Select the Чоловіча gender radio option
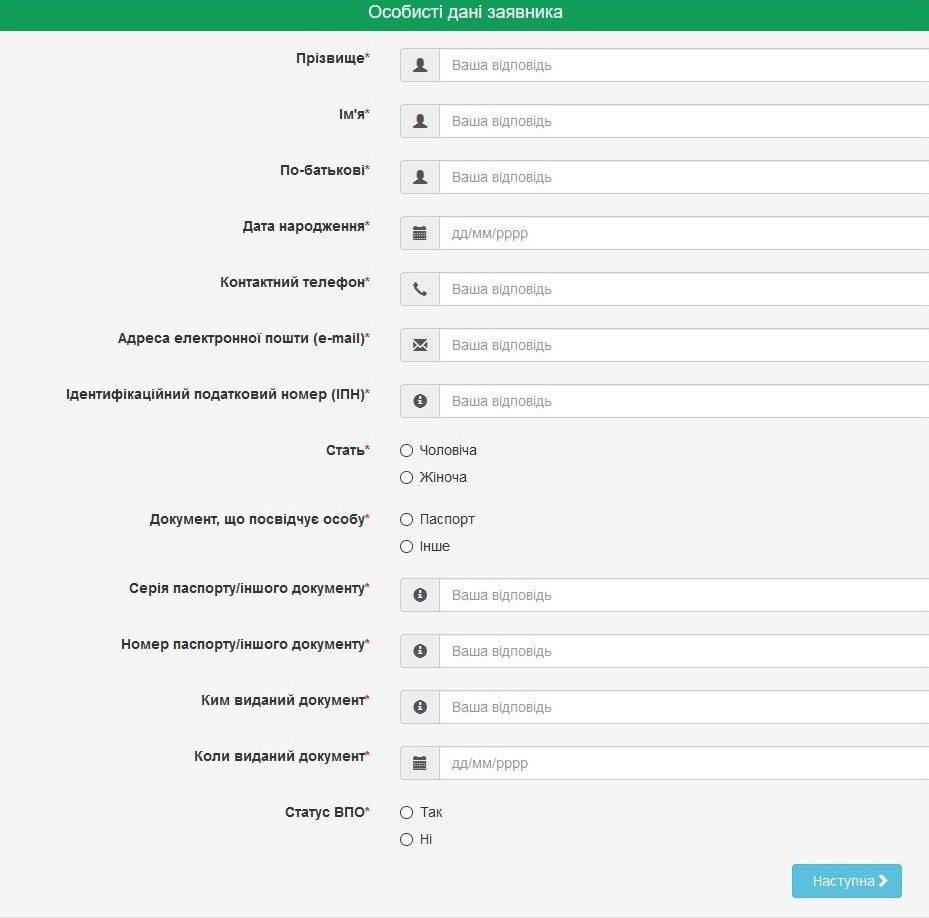 (x=406, y=450)
